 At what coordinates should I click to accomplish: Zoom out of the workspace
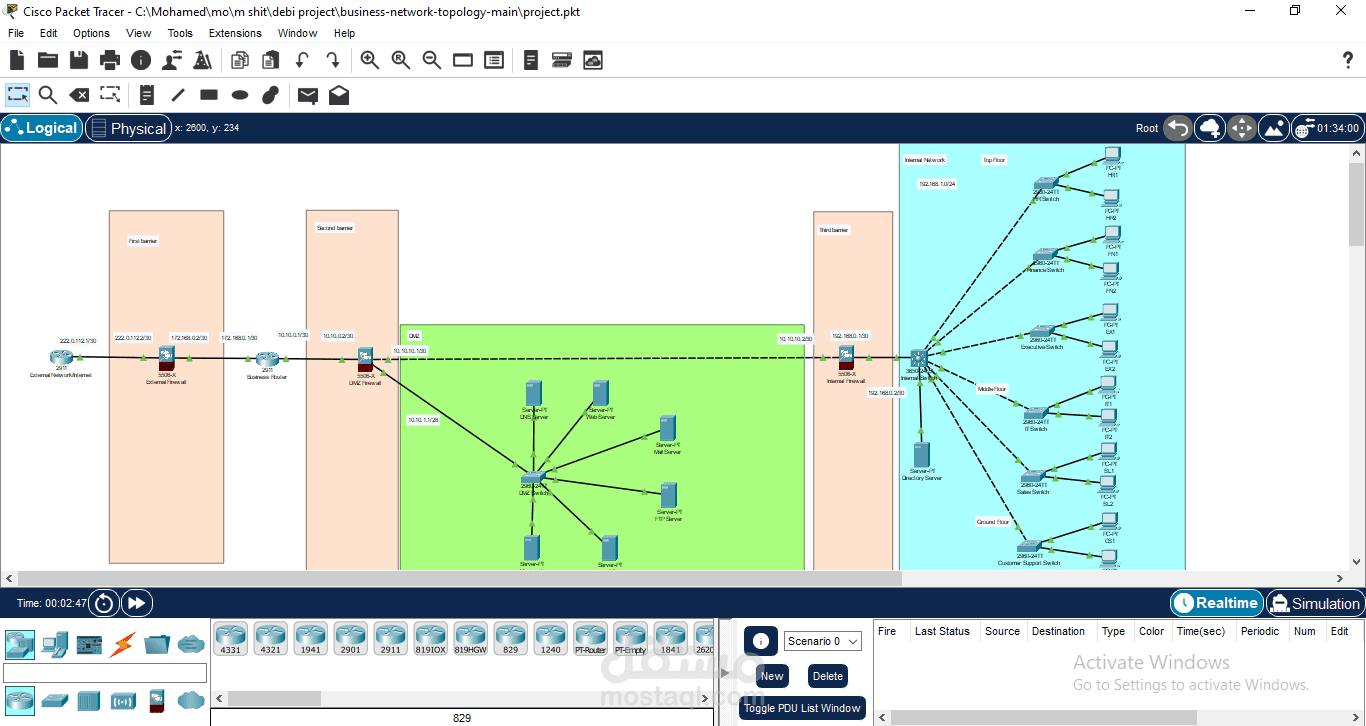pos(432,60)
